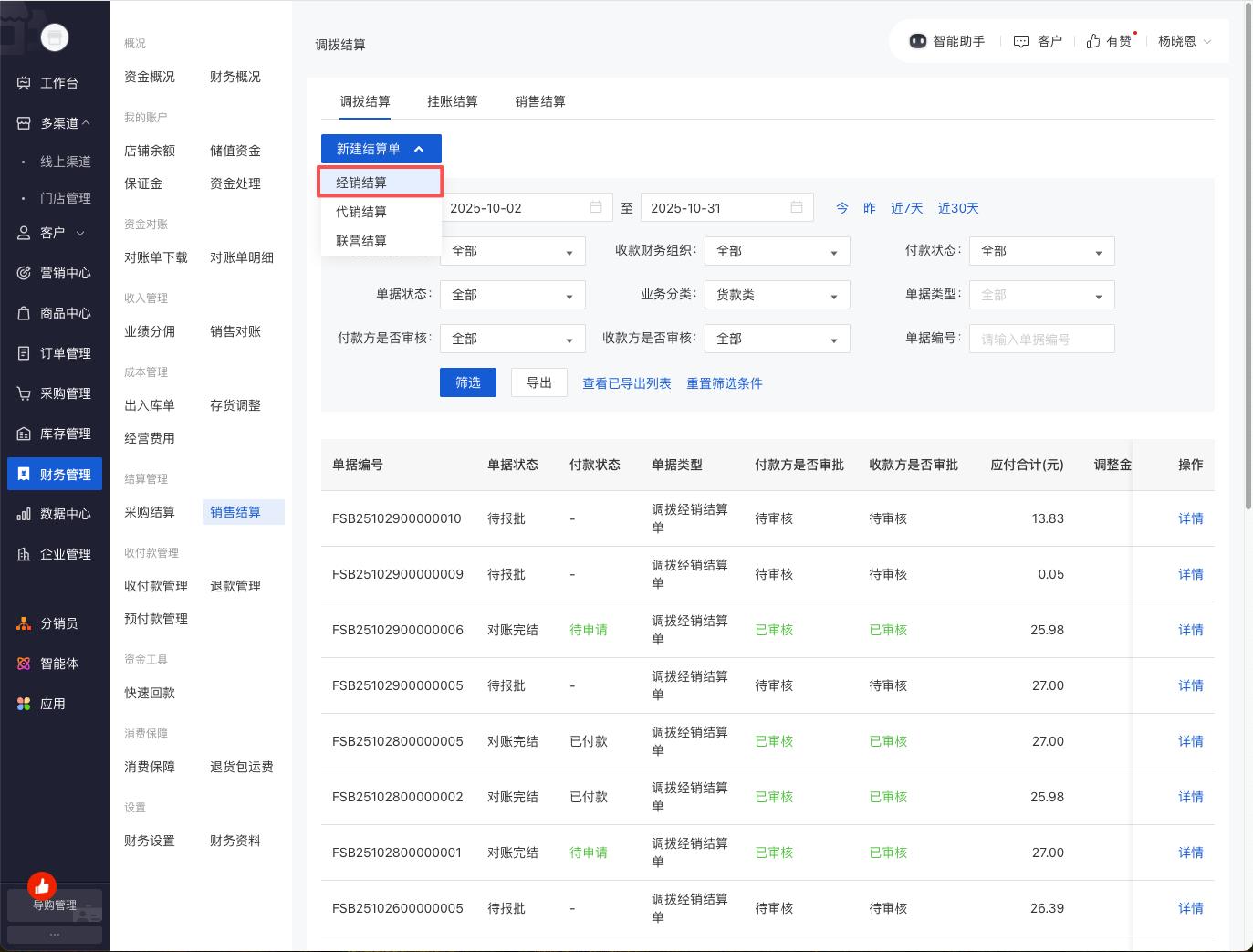Click the 采购管理 shopping cart icon
1253x952 pixels.
click(x=24, y=393)
